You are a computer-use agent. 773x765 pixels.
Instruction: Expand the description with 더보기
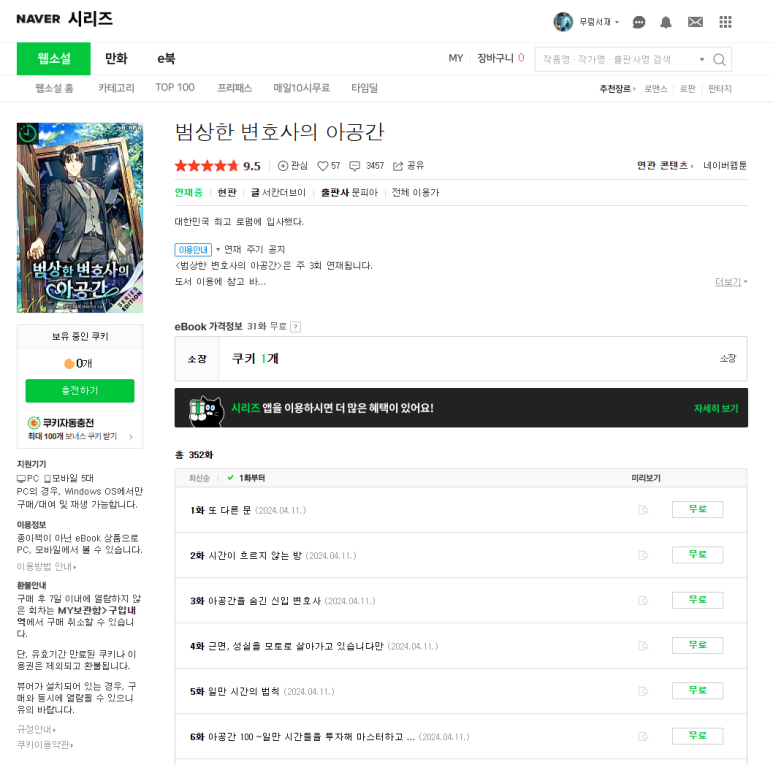731,282
